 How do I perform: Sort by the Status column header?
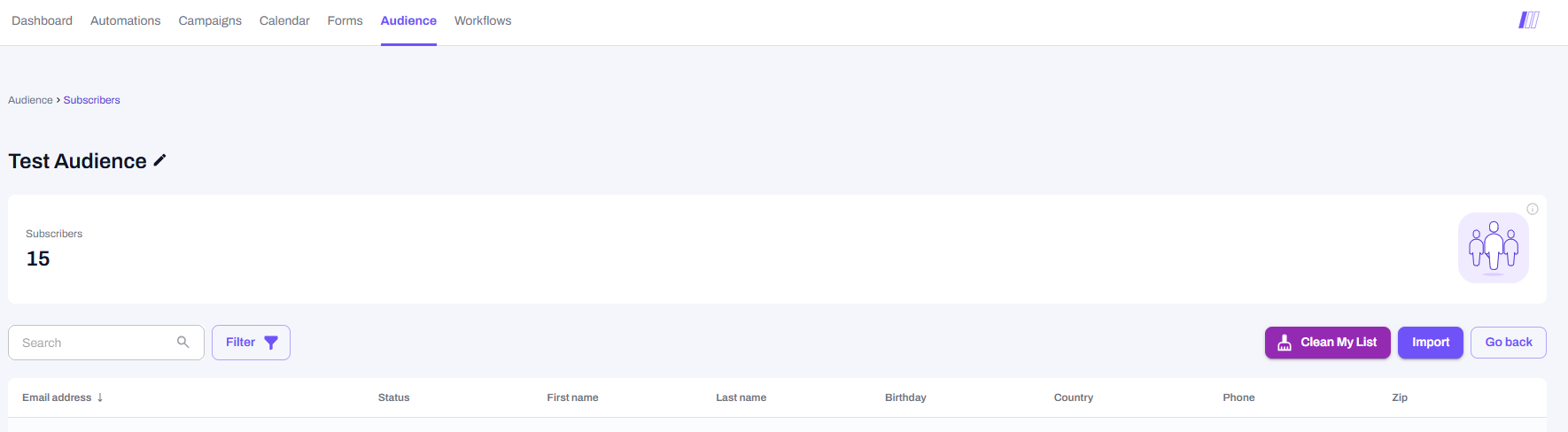[393, 397]
